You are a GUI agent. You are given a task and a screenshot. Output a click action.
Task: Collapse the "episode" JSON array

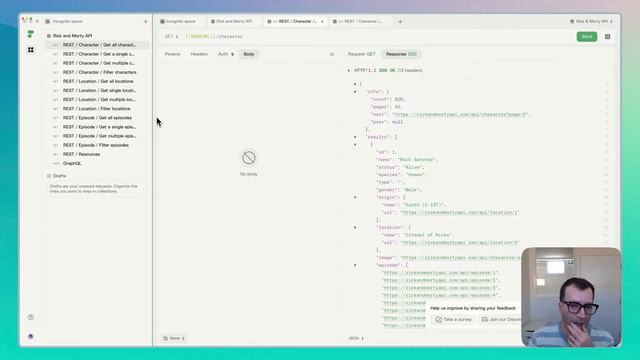pyautogui.click(x=355, y=265)
